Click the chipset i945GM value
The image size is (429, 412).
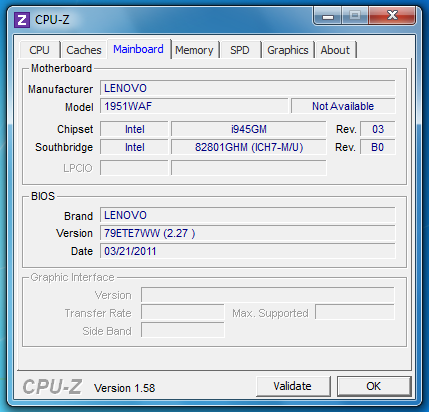click(249, 129)
